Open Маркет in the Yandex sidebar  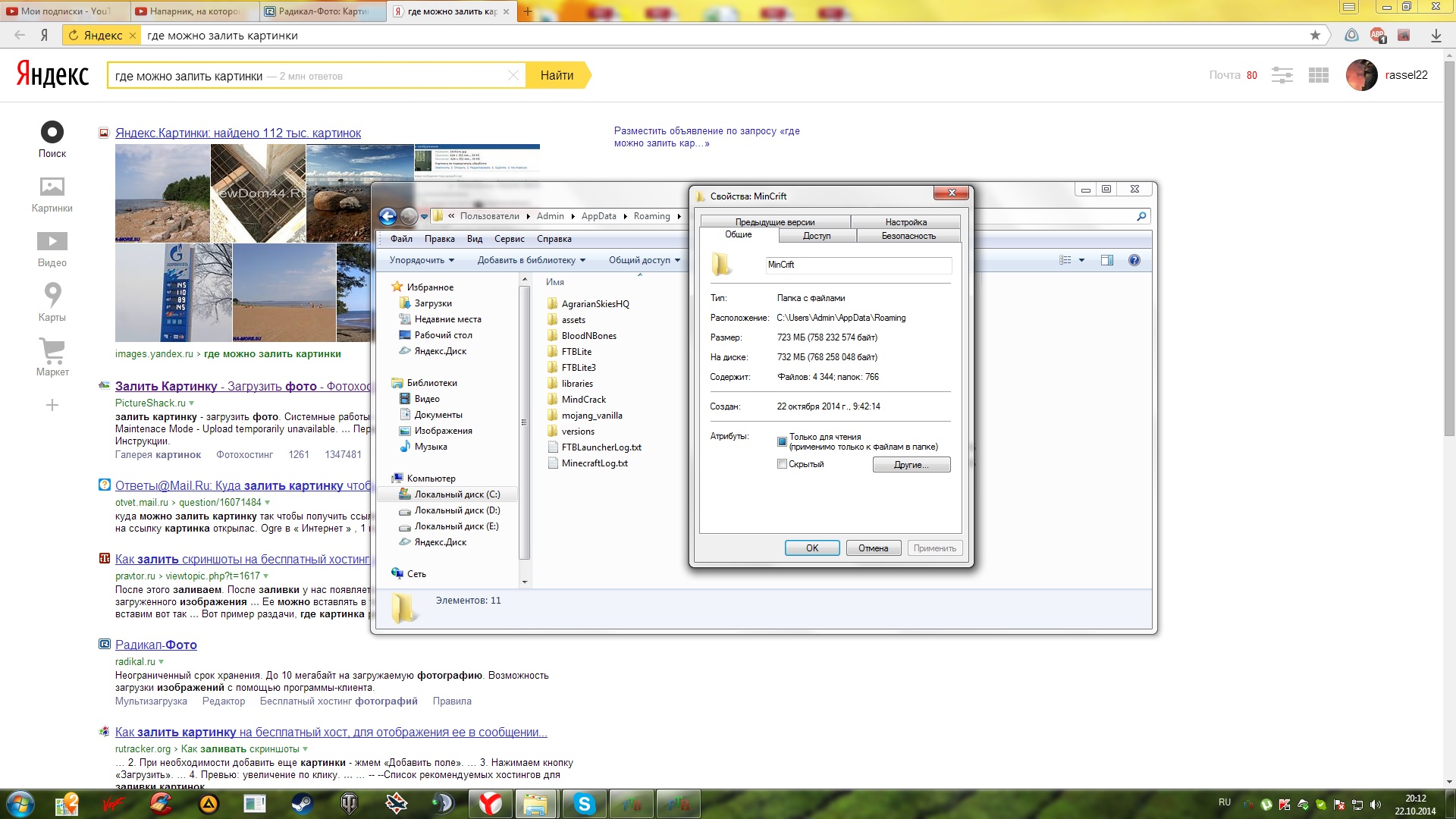(x=52, y=350)
